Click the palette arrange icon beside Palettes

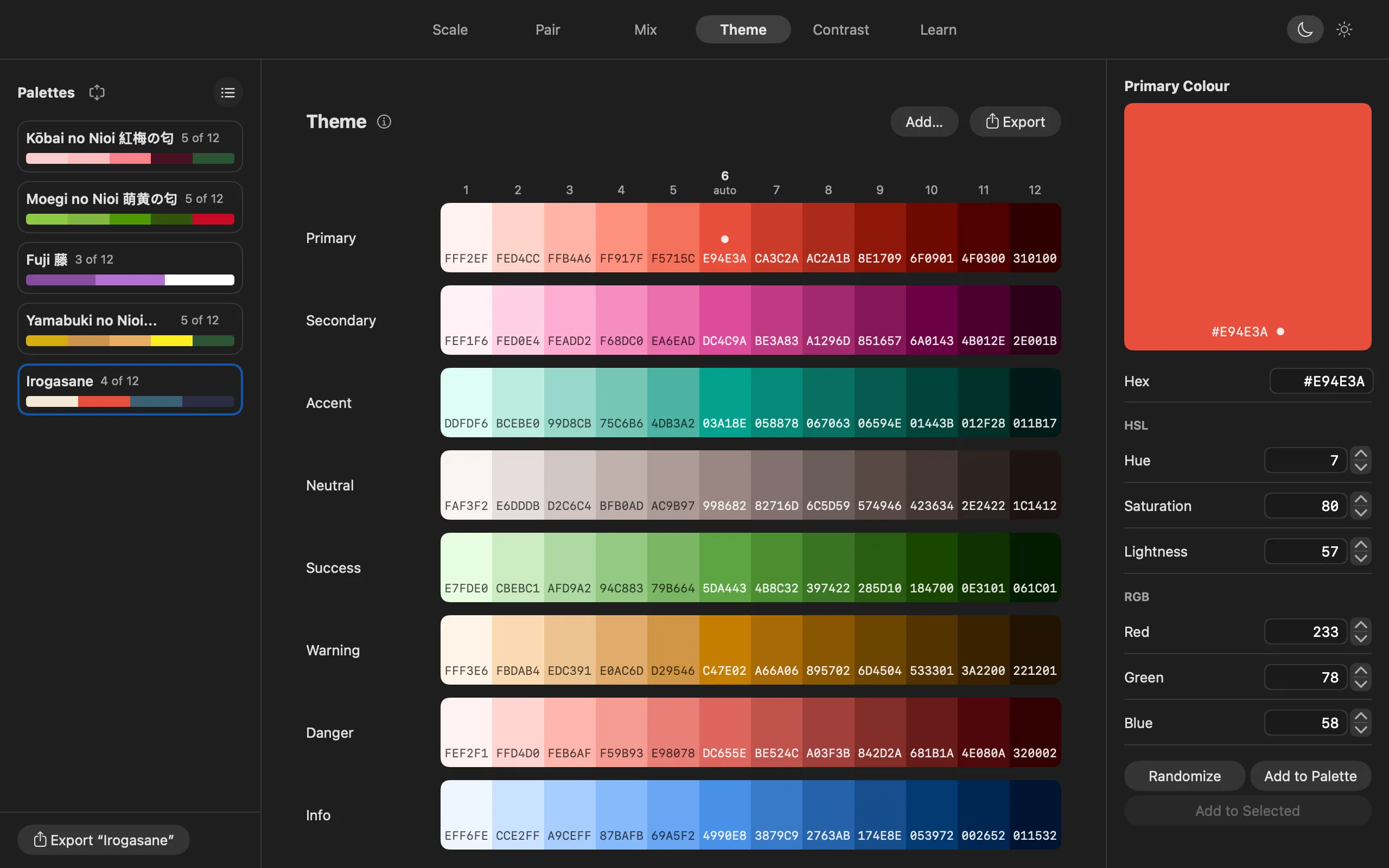click(97, 92)
